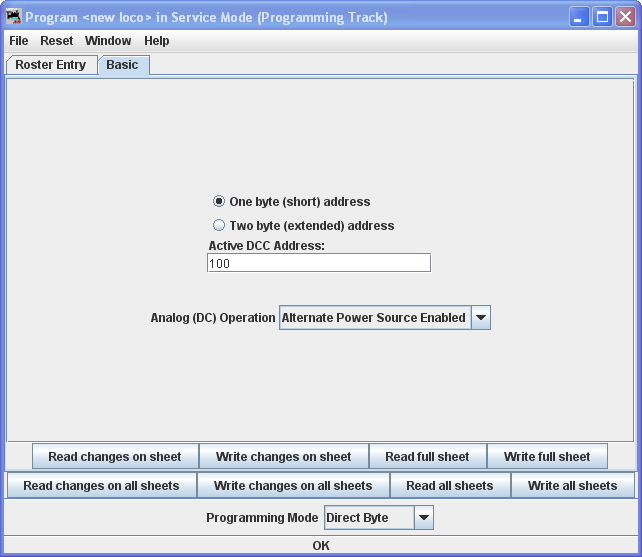Click Write full sheet button
Screen dimensions: 642x557
(547, 457)
